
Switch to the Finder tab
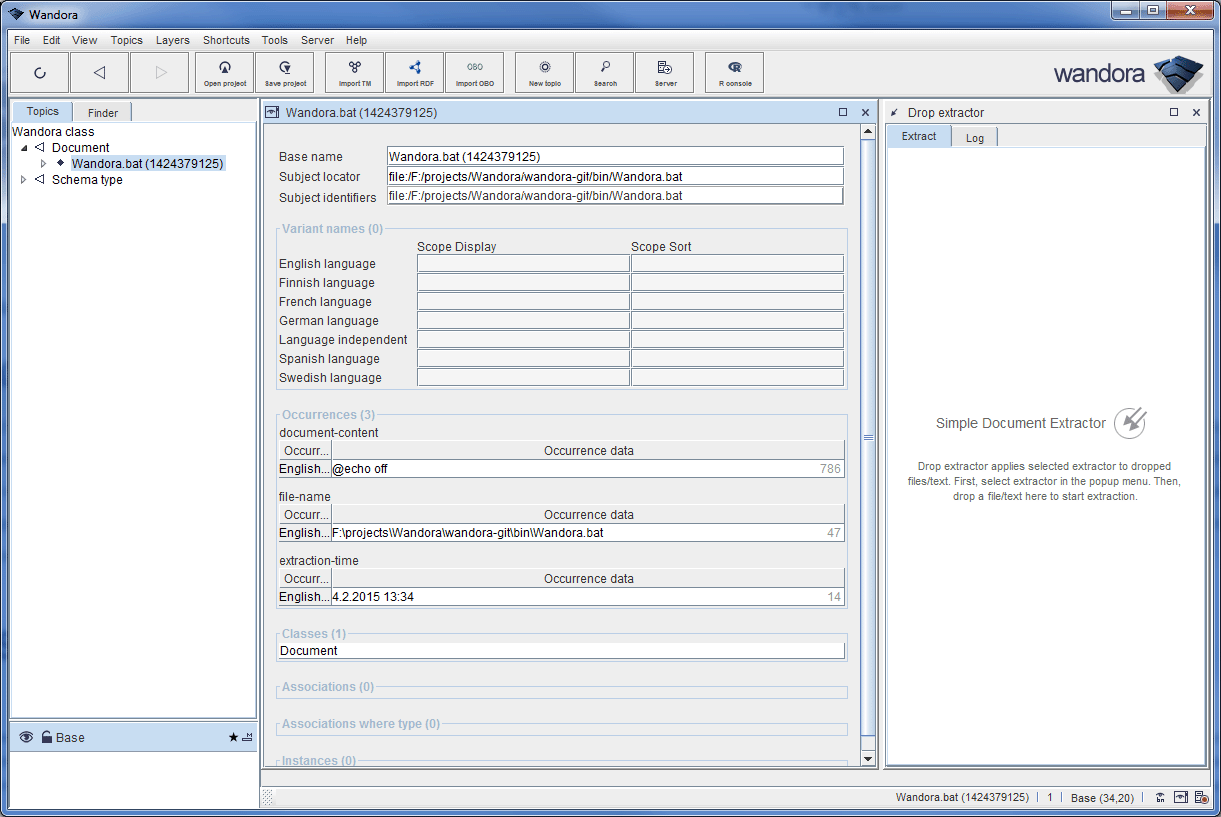[x=101, y=111]
